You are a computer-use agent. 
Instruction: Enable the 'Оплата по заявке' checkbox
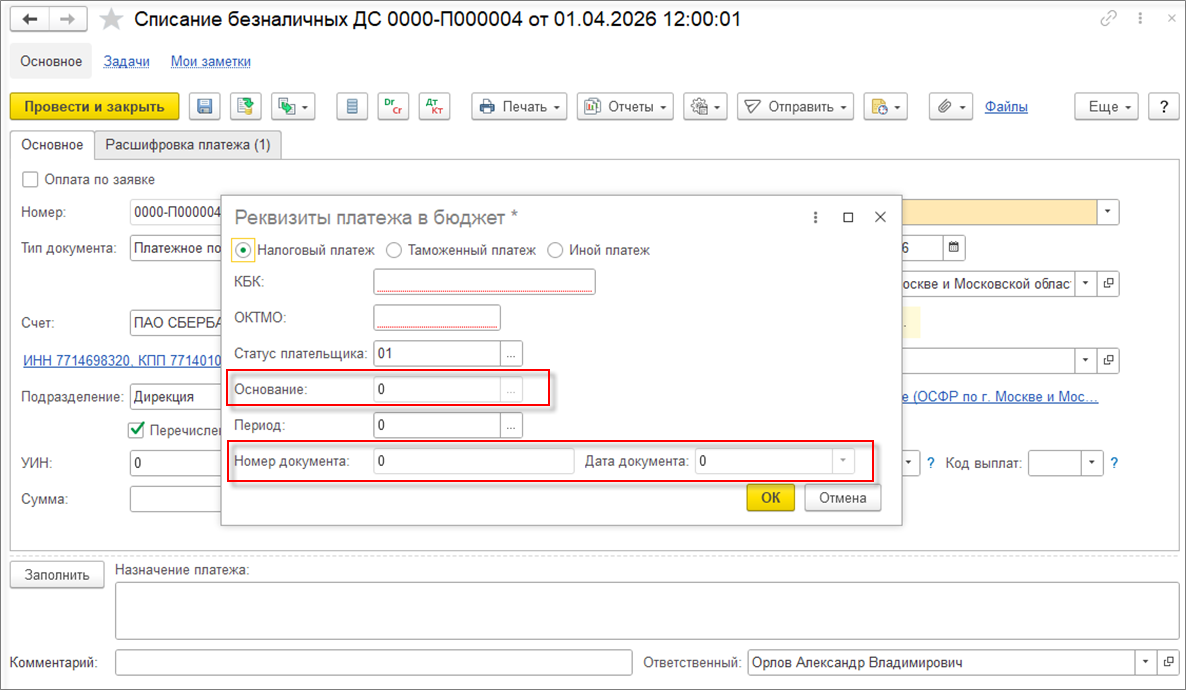(x=30, y=180)
